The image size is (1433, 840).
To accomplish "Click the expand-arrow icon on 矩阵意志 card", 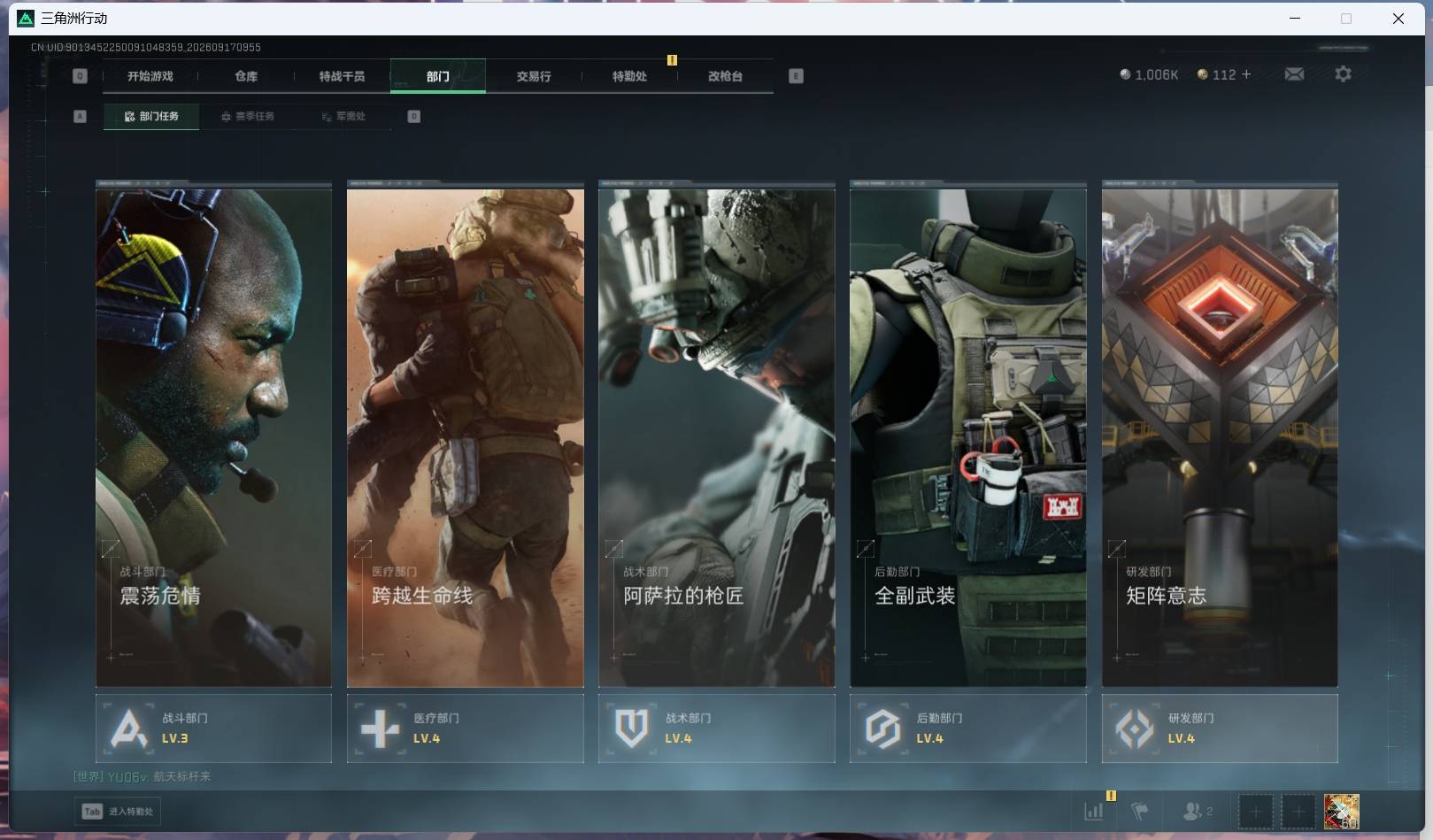I will click(x=1116, y=549).
